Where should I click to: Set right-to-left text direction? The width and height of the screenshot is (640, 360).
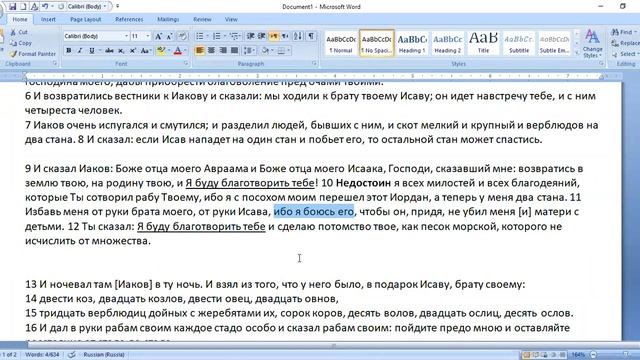(x=285, y=36)
